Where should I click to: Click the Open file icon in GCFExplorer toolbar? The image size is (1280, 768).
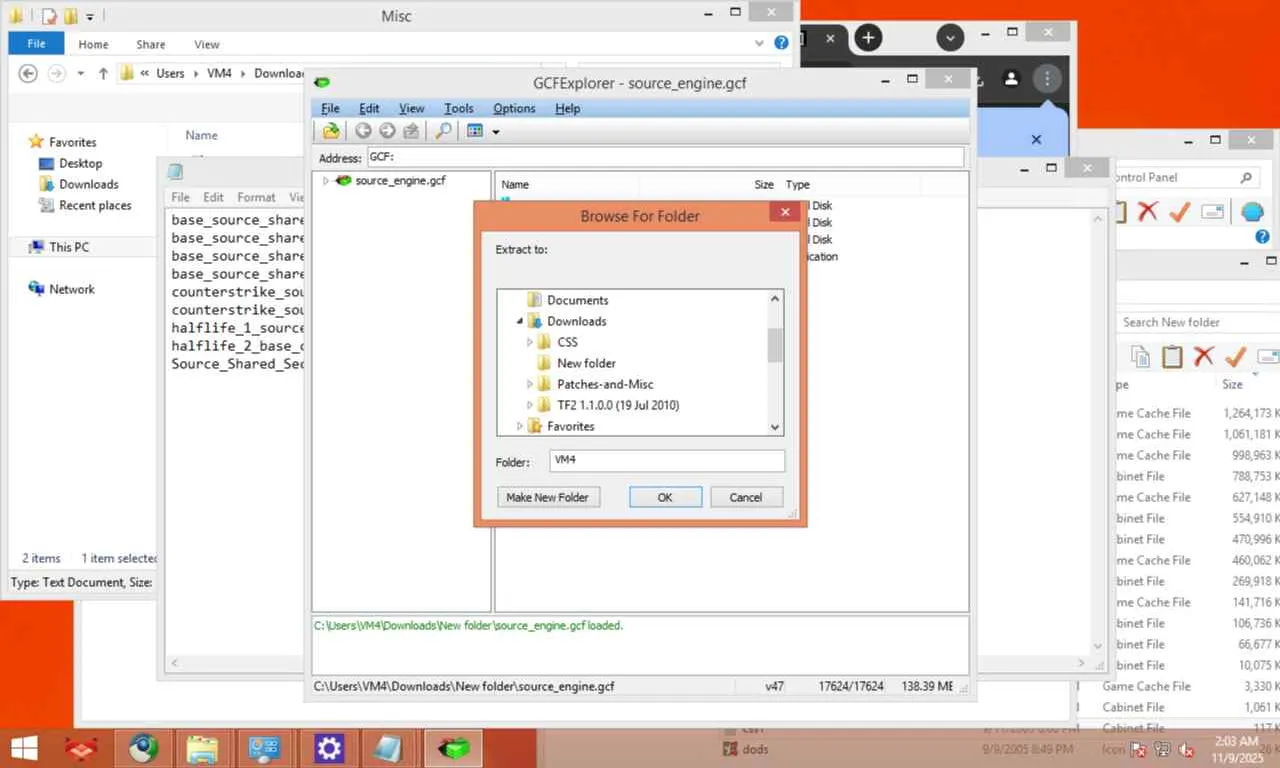click(331, 131)
